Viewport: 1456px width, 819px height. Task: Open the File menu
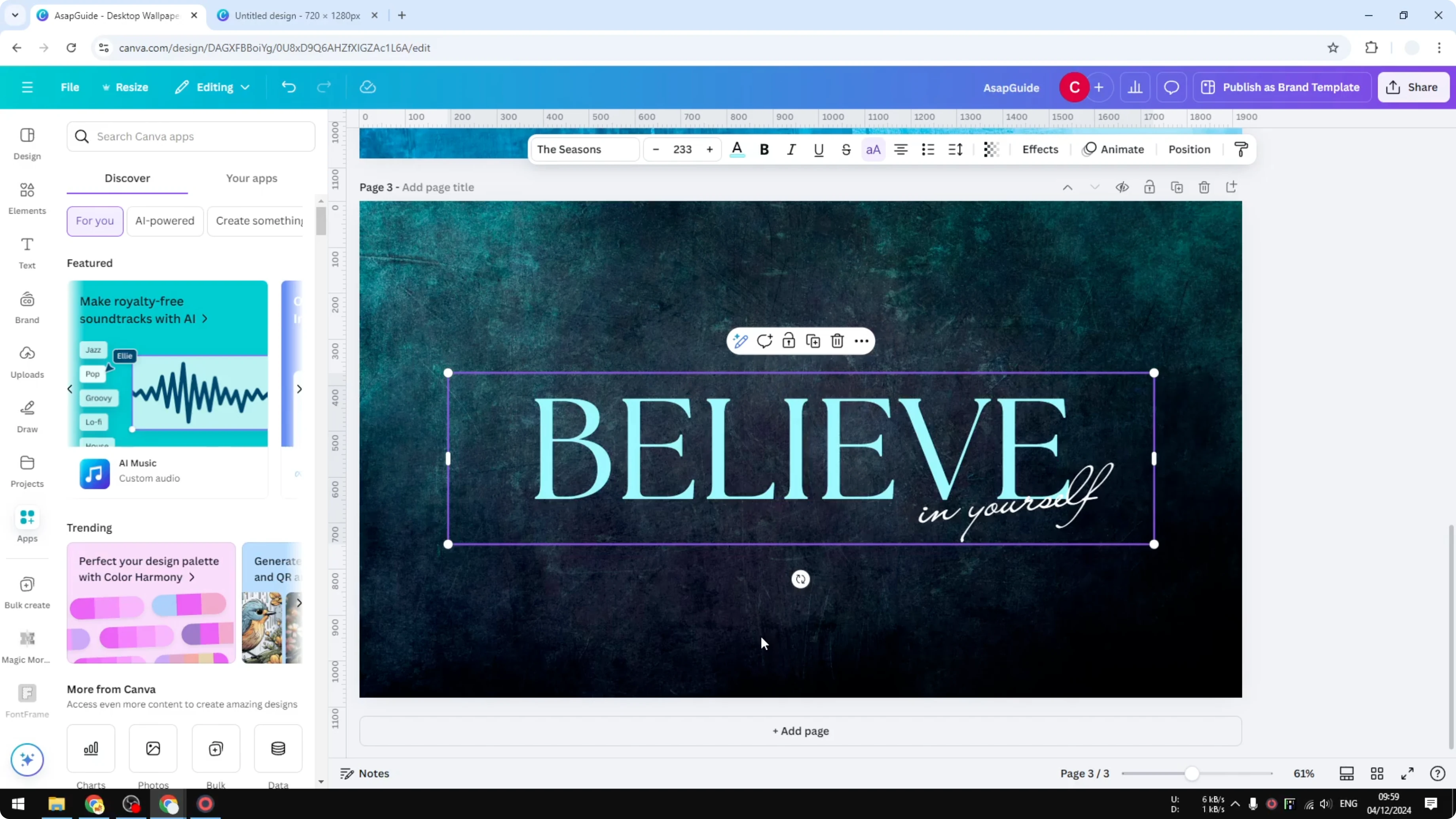click(70, 87)
